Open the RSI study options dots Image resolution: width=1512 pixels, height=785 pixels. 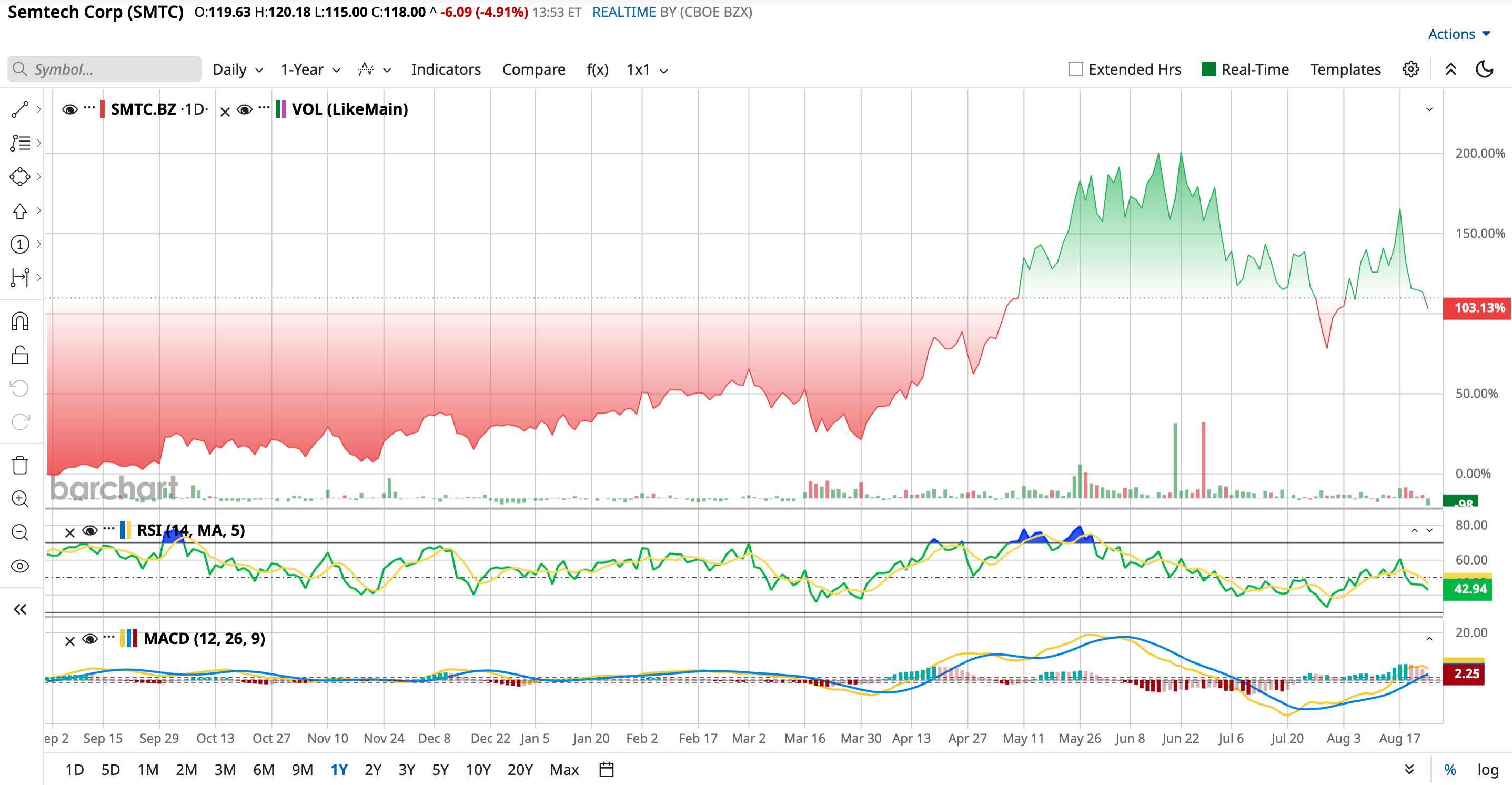(108, 529)
